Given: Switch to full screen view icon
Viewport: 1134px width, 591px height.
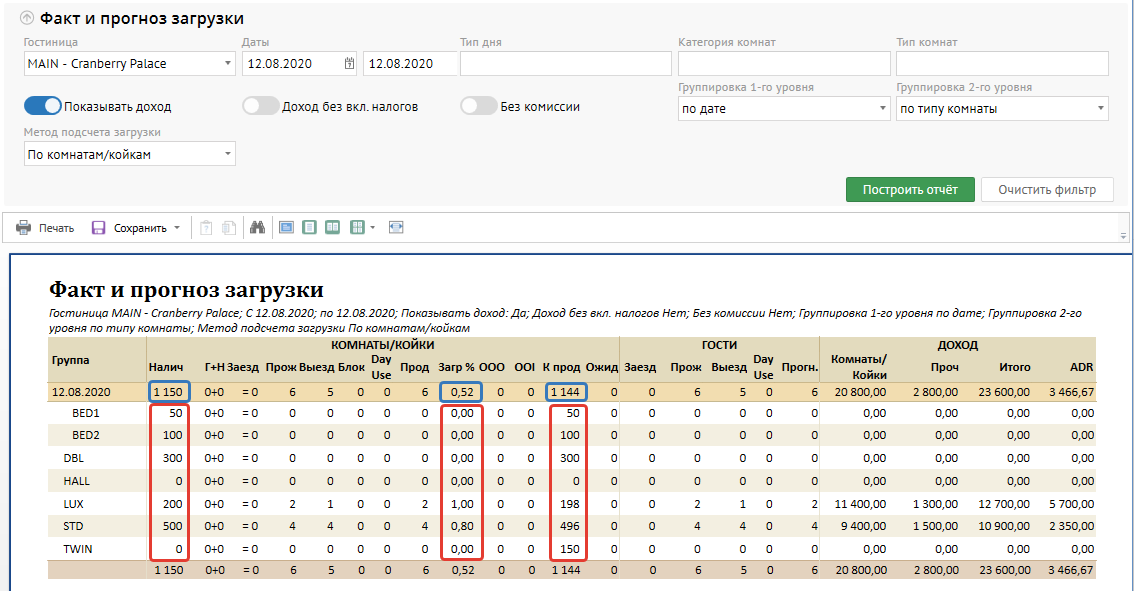Looking at the screenshot, I should 286,228.
